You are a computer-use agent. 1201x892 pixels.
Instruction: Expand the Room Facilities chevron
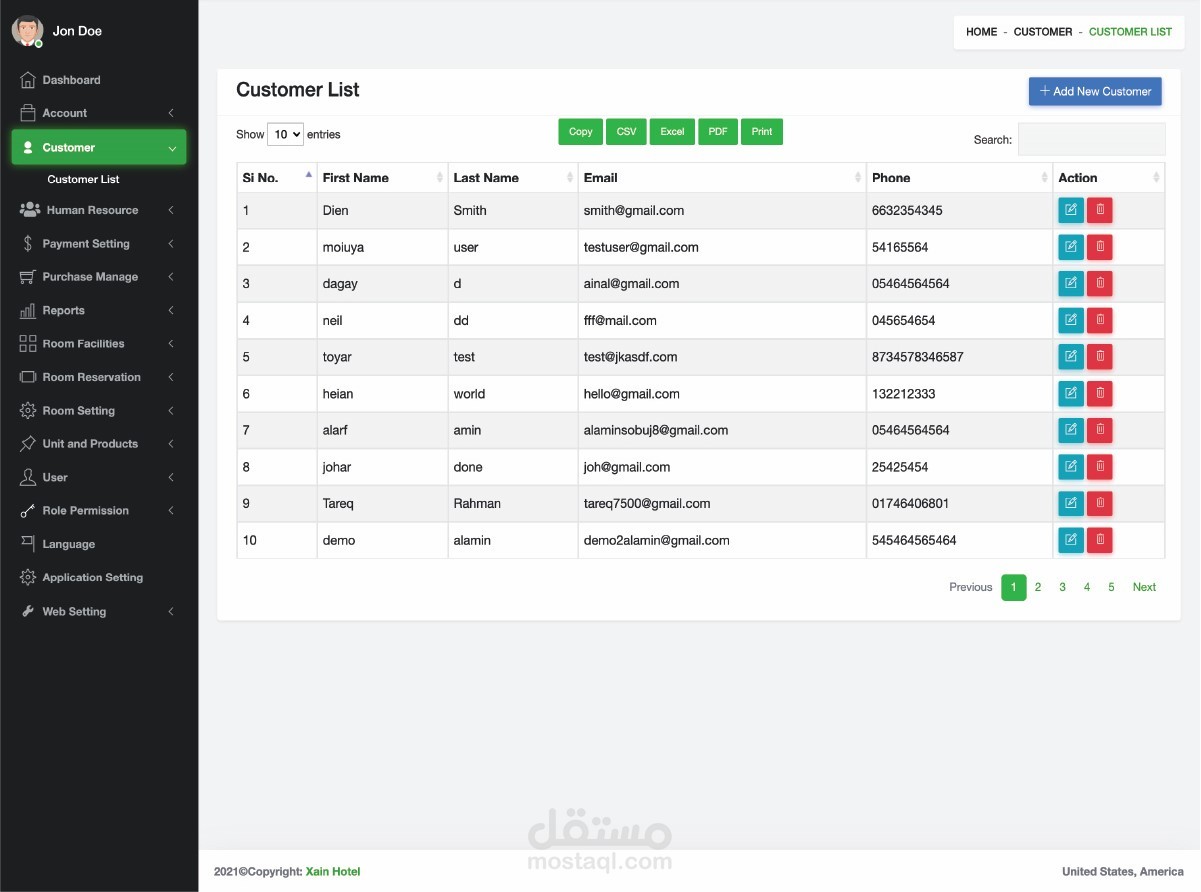pos(171,344)
